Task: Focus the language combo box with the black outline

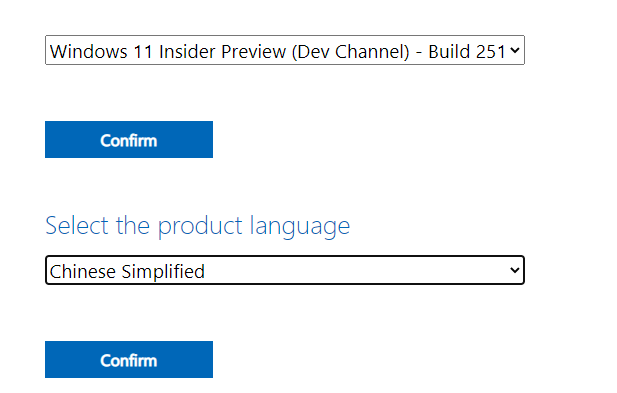Action: click(x=284, y=270)
